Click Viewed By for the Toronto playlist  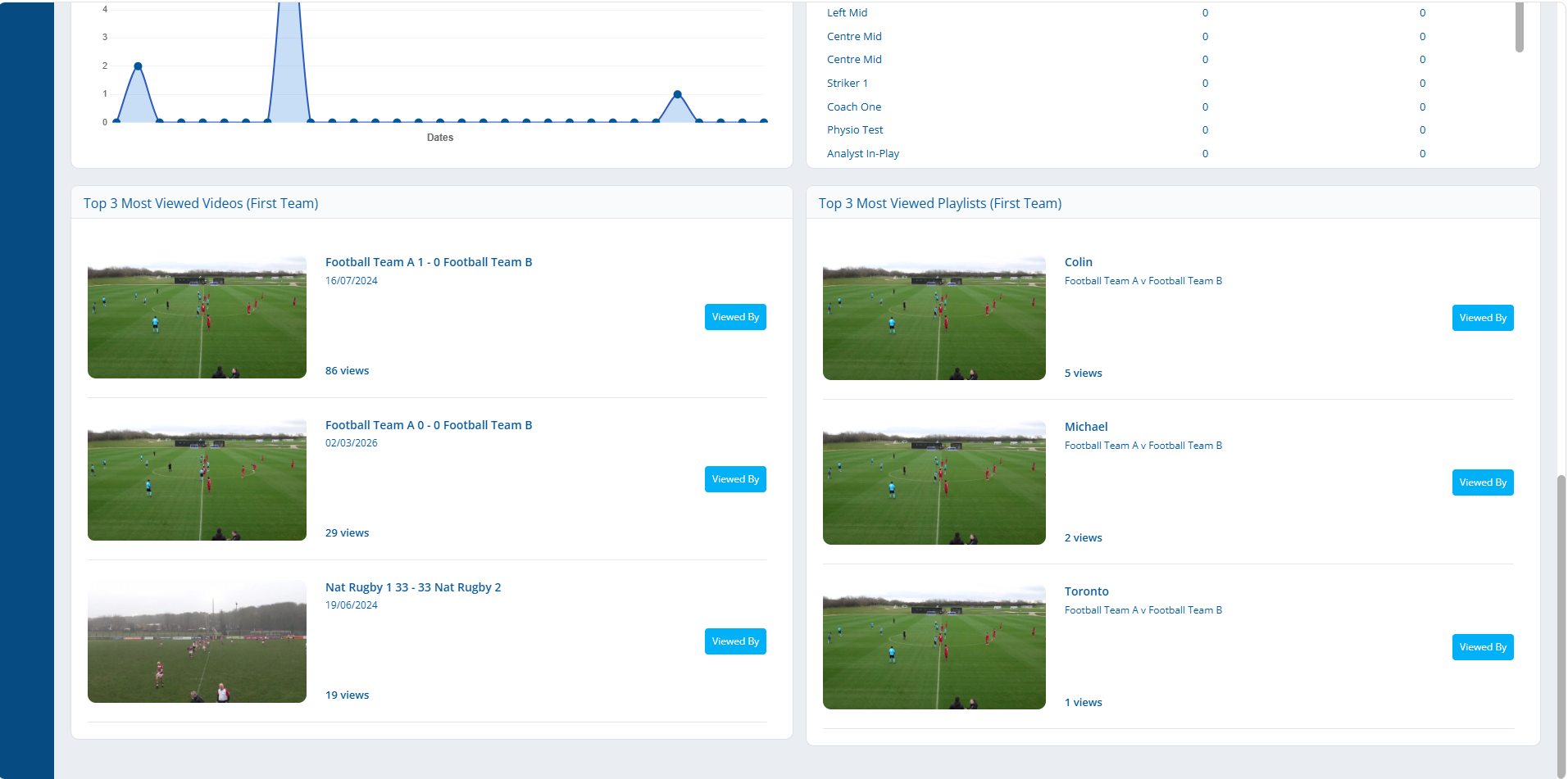coord(1482,646)
